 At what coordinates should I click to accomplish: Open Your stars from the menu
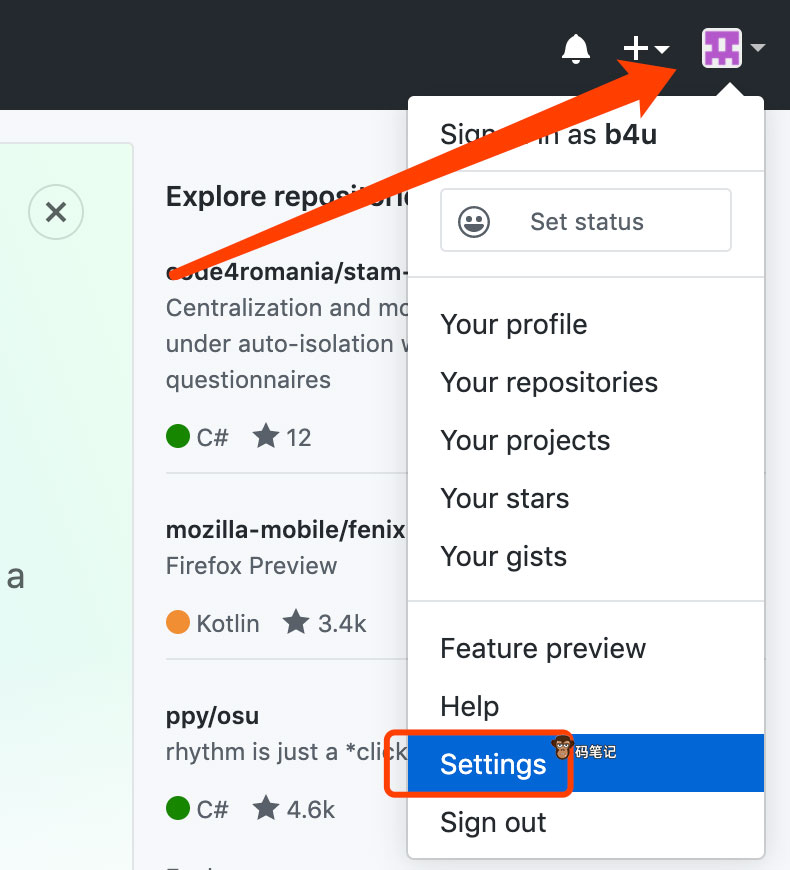point(505,499)
